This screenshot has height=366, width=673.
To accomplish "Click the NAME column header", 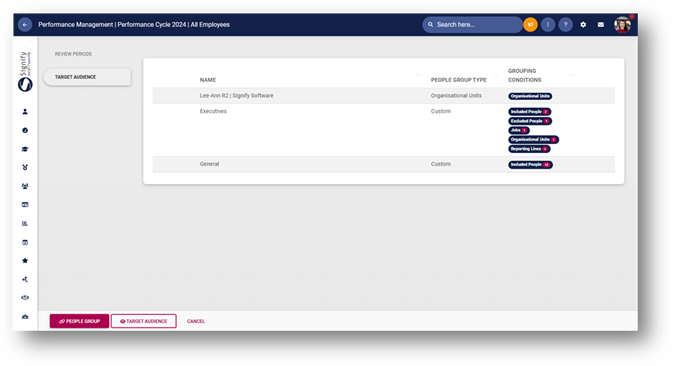I will [x=208, y=80].
